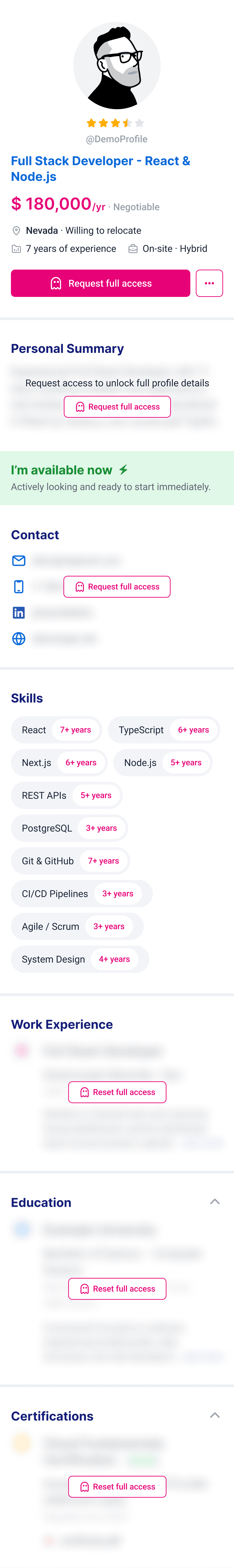Click the LinkedIn contact icon
The height and width of the screenshot is (1568, 234).
19,613
